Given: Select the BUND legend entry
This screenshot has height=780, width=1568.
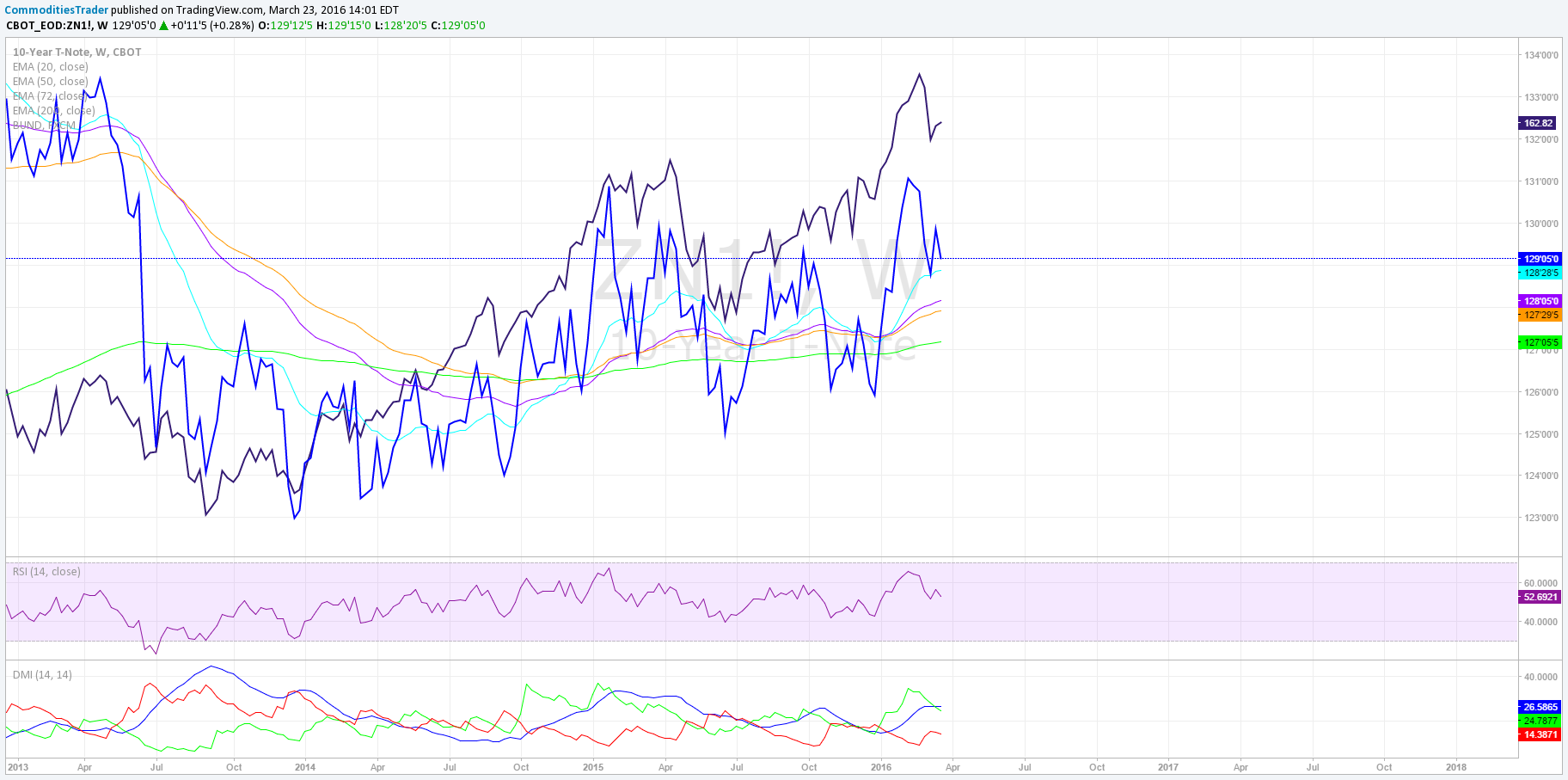Looking at the screenshot, I should pos(45,125).
